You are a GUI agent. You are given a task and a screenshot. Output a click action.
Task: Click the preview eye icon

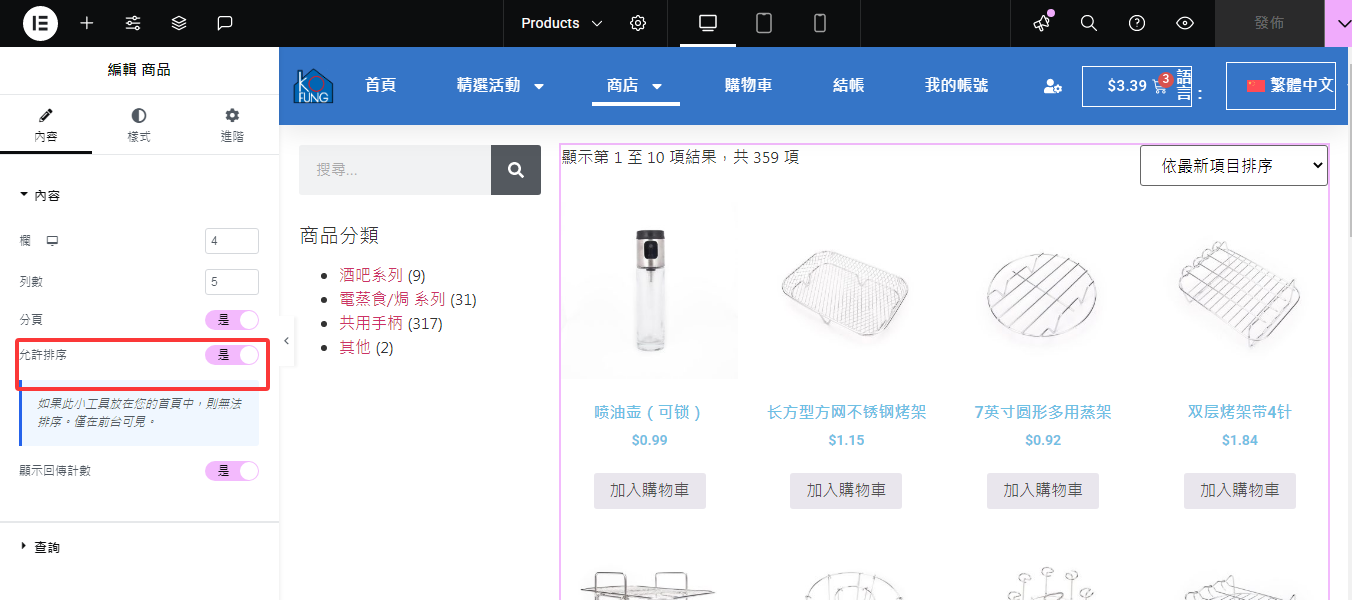[x=1185, y=23]
